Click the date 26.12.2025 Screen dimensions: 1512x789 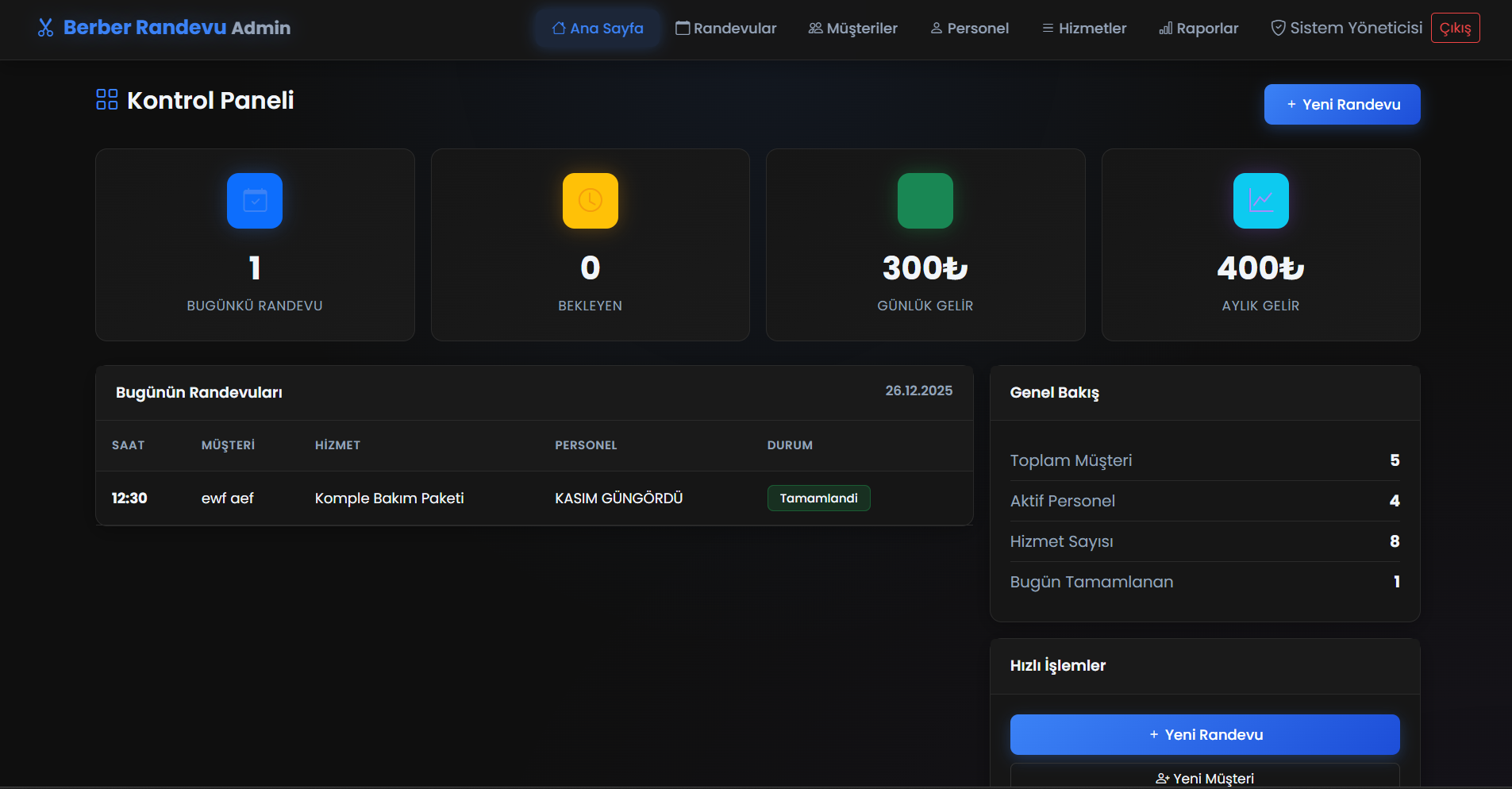pyautogui.click(x=919, y=391)
